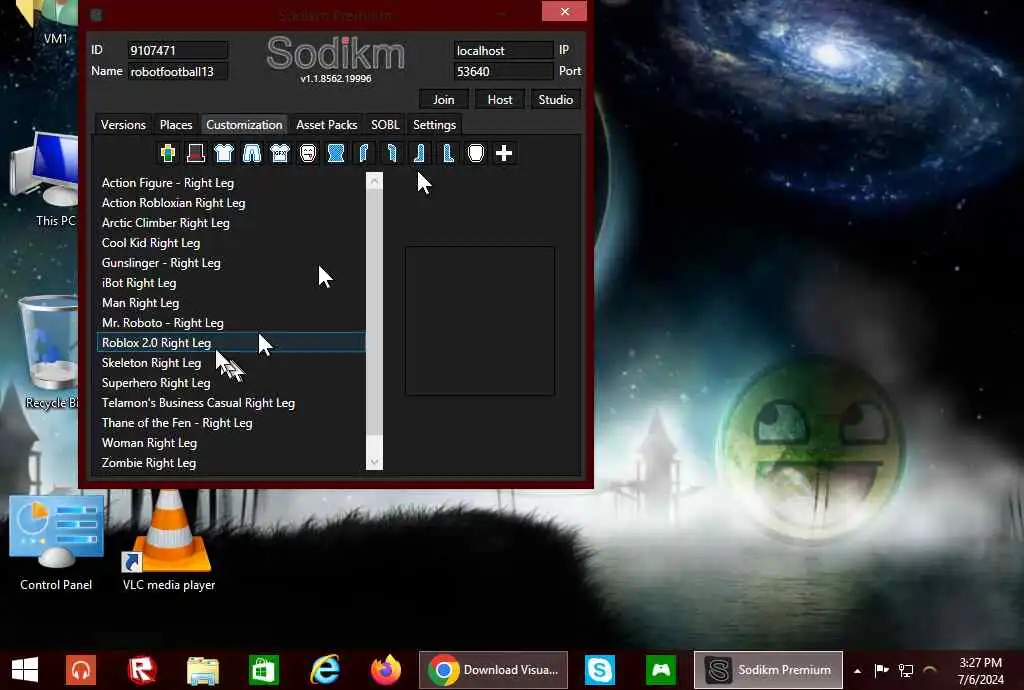Select Mr. Roboto - Right Leg
Image resolution: width=1024 pixels, height=690 pixels.
tap(231, 322)
